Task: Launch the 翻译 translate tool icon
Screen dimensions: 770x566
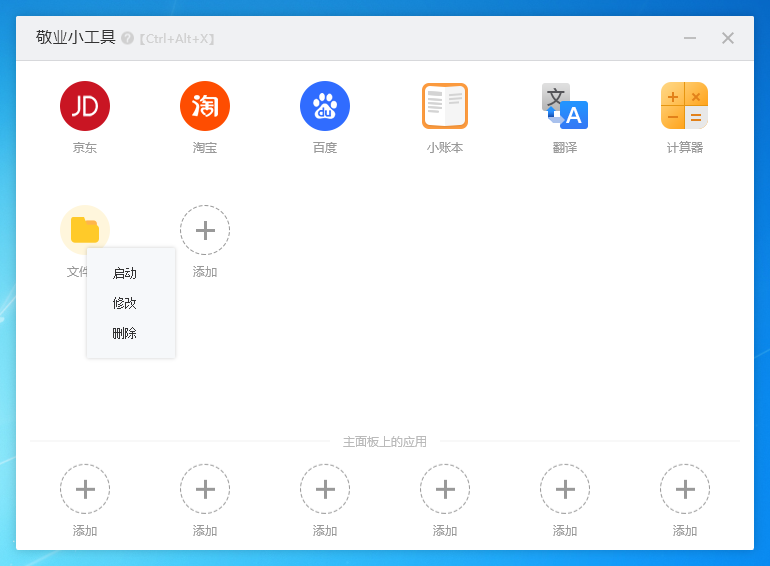Action: point(565,106)
